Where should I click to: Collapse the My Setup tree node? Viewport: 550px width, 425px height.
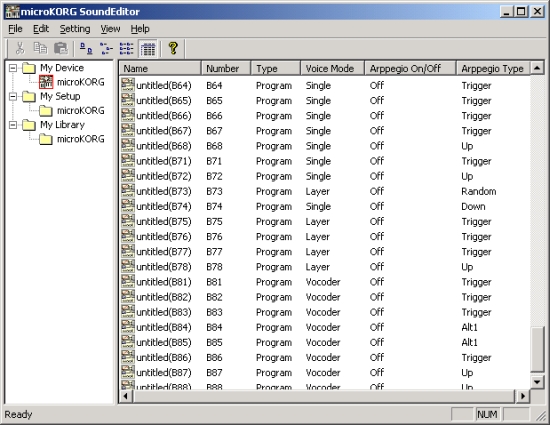tap(13, 96)
